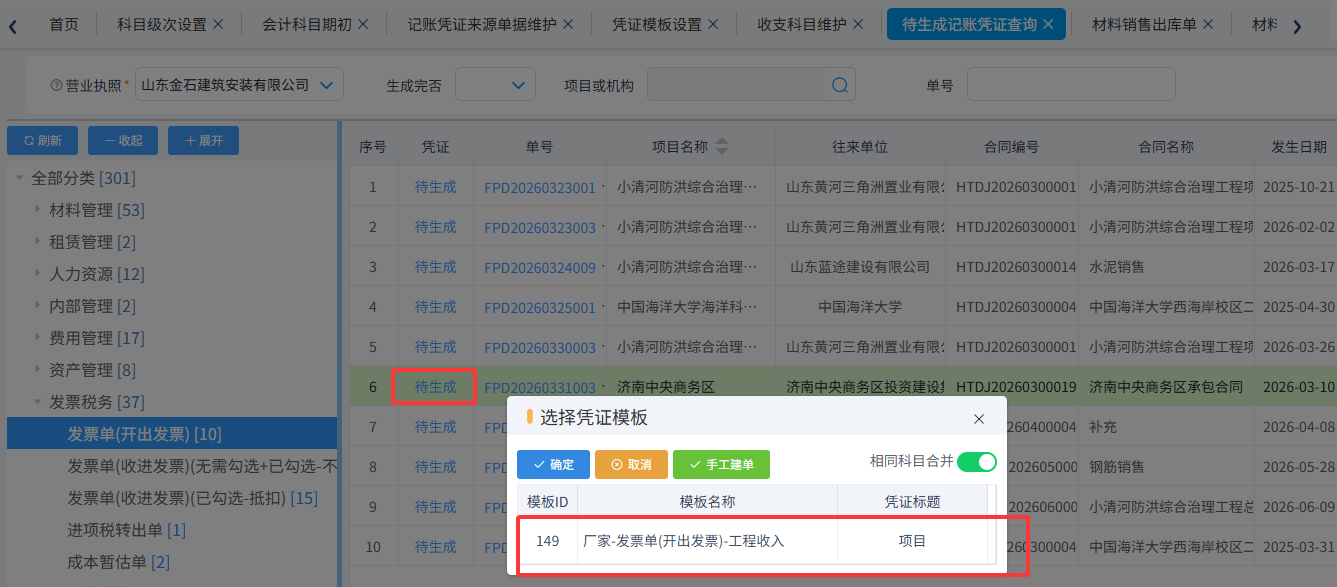The image size is (1337, 587).
Task: Open voucher FPD20260325001 link
Action: coord(540,307)
